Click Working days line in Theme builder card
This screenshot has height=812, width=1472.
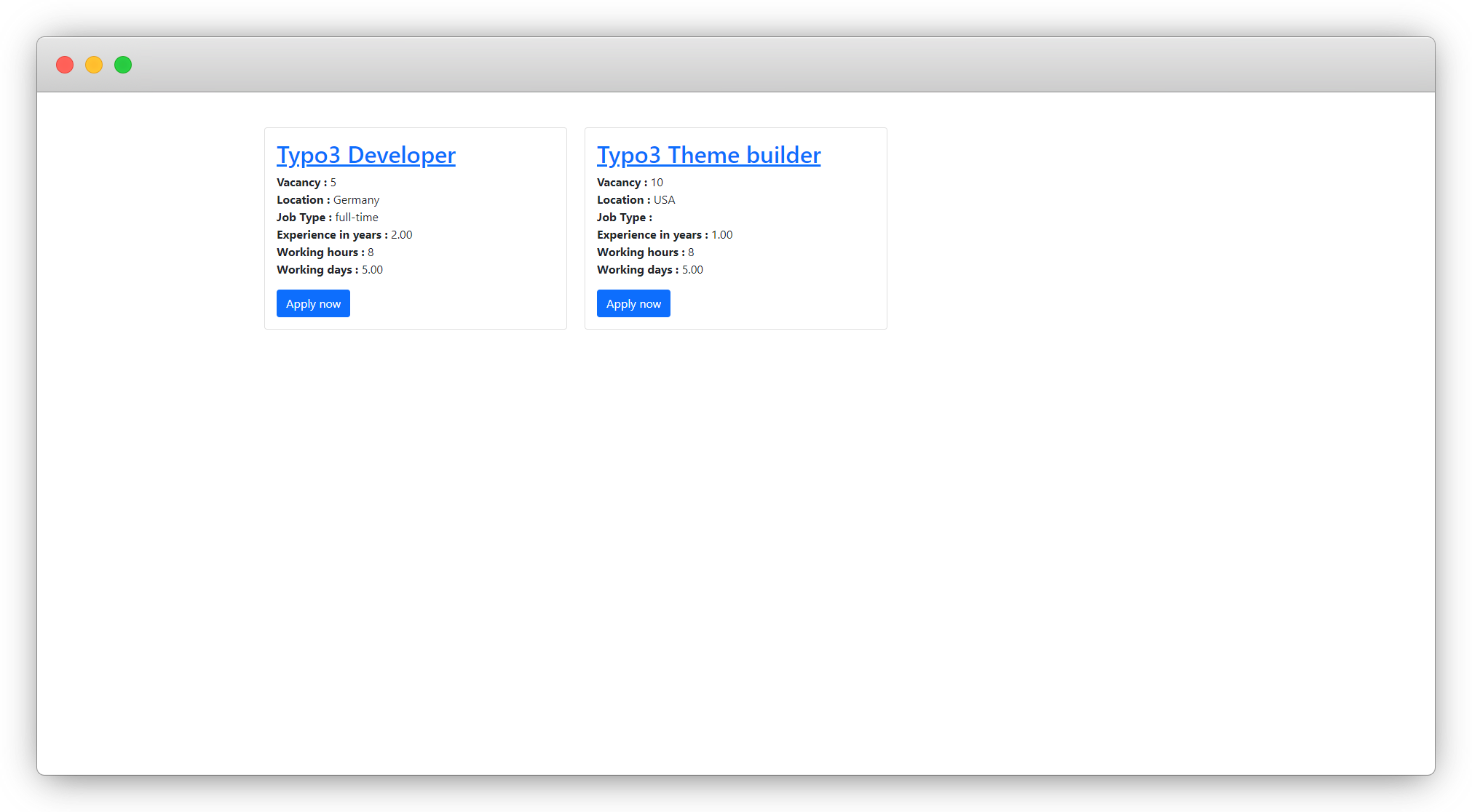point(649,270)
